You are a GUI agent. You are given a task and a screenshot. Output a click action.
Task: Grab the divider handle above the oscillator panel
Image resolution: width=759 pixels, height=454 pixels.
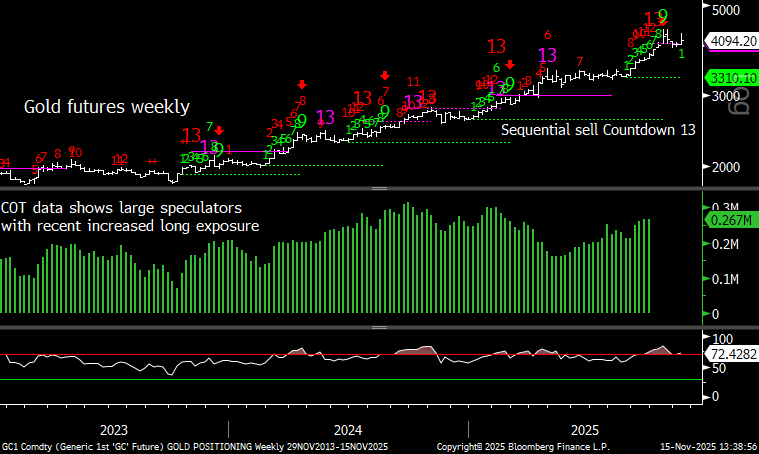(x=379, y=327)
